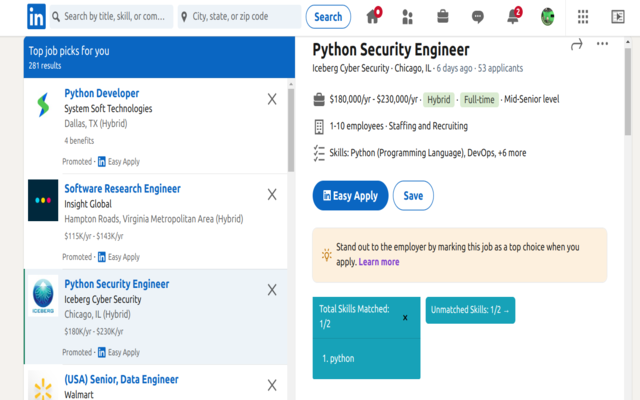The height and width of the screenshot is (400, 640).
Task: Open My Network people icon
Action: pyautogui.click(x=407, y=16)
